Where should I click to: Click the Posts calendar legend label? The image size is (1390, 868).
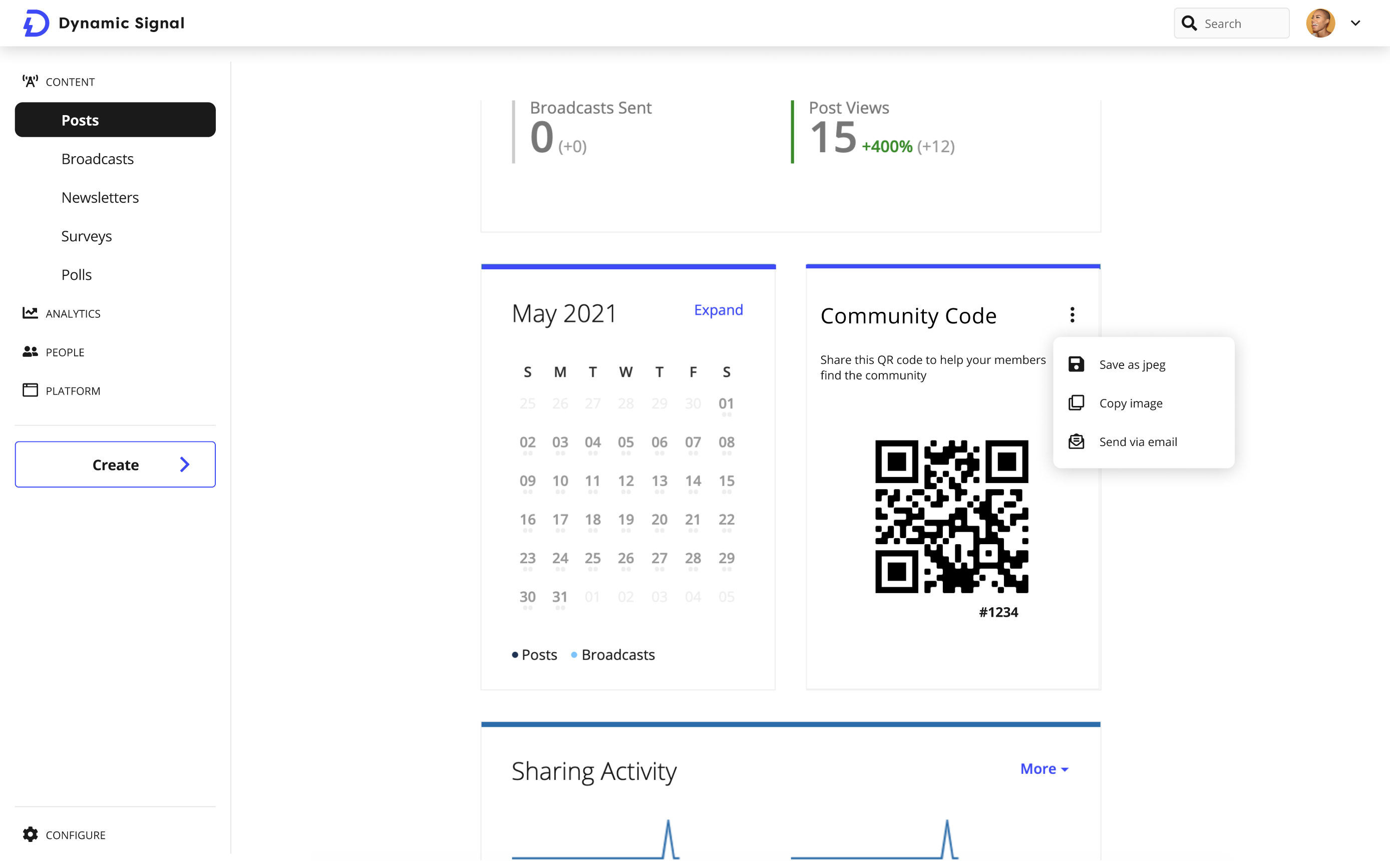(539, 654)
